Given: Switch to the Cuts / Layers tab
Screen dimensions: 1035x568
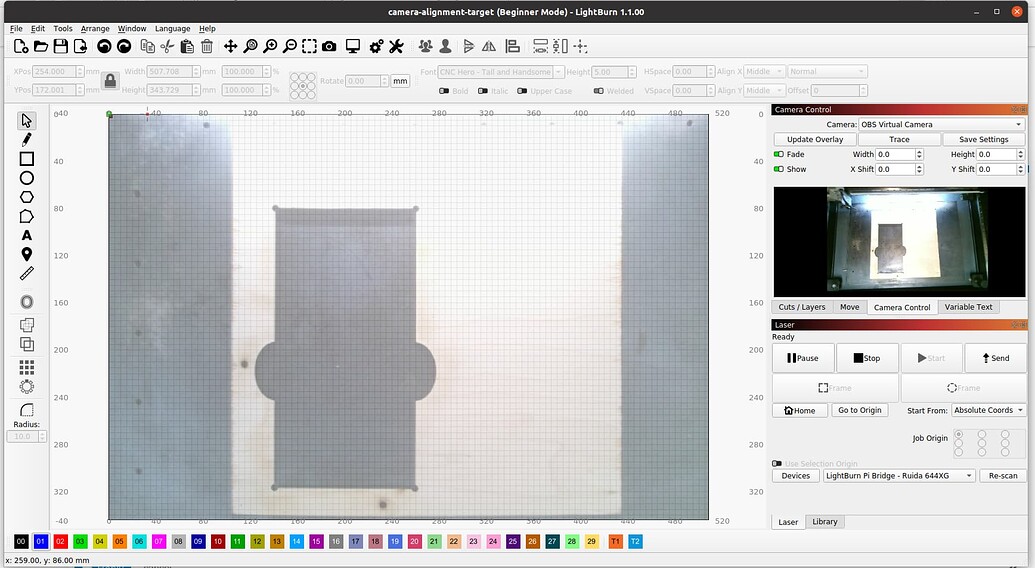Looking at the screenshot, I should 801,307.
